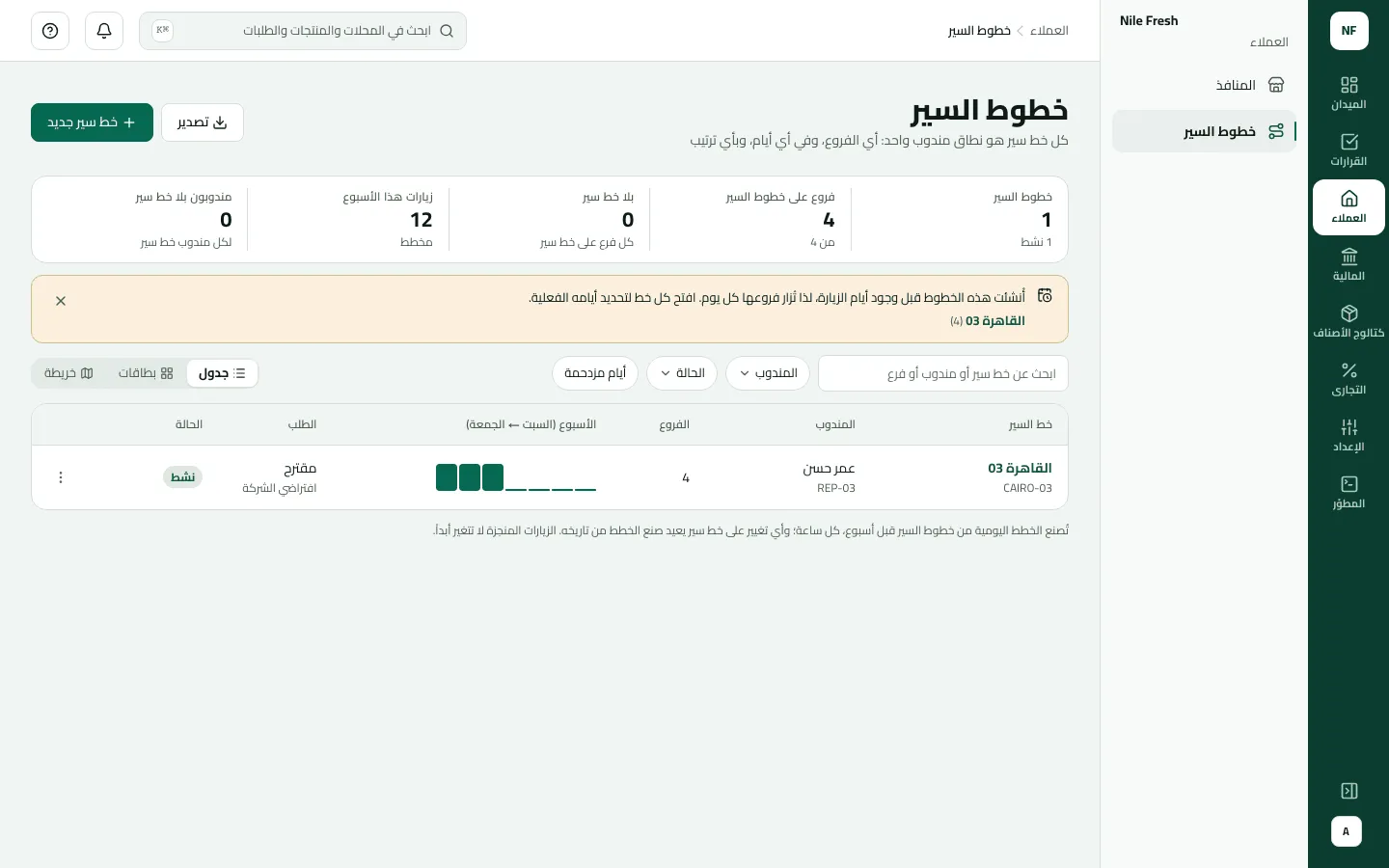Click العملاء breadcrumb link
The height and width of the screenshot is (868, 1389).
tap(1049, 31)
